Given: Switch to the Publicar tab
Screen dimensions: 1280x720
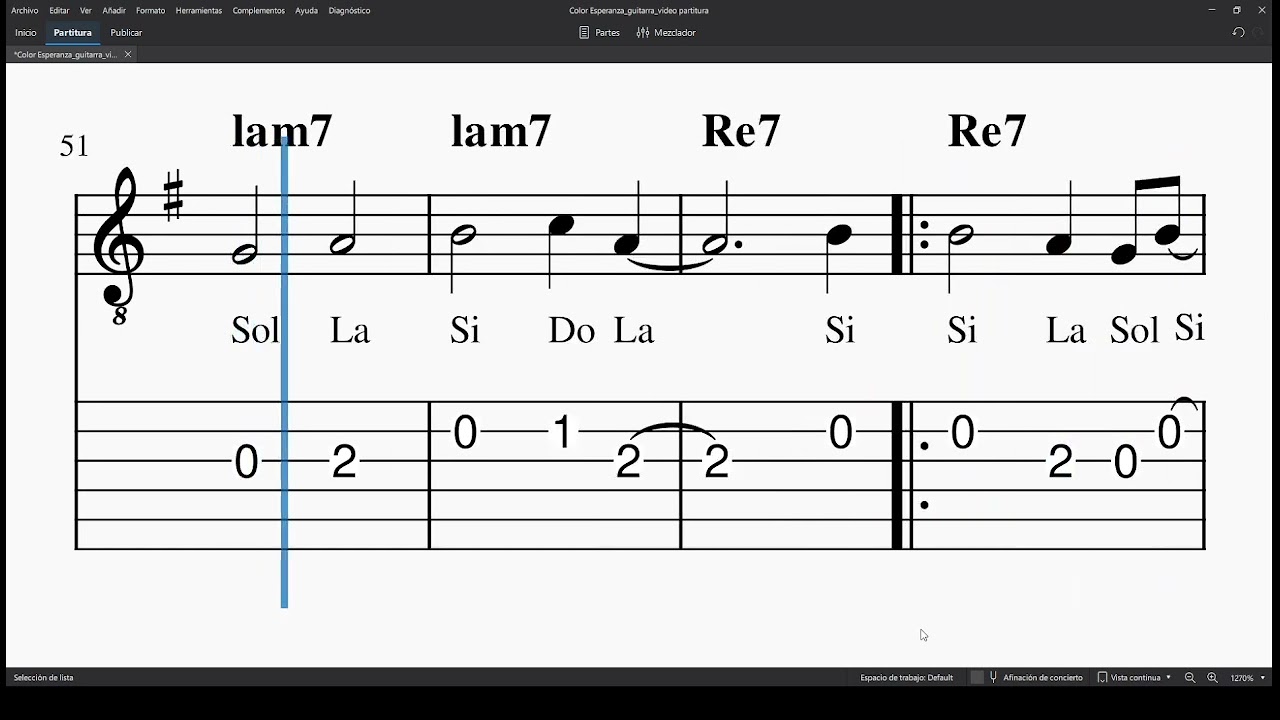Looking at the screenshot, I should click(x=126, y=32).
